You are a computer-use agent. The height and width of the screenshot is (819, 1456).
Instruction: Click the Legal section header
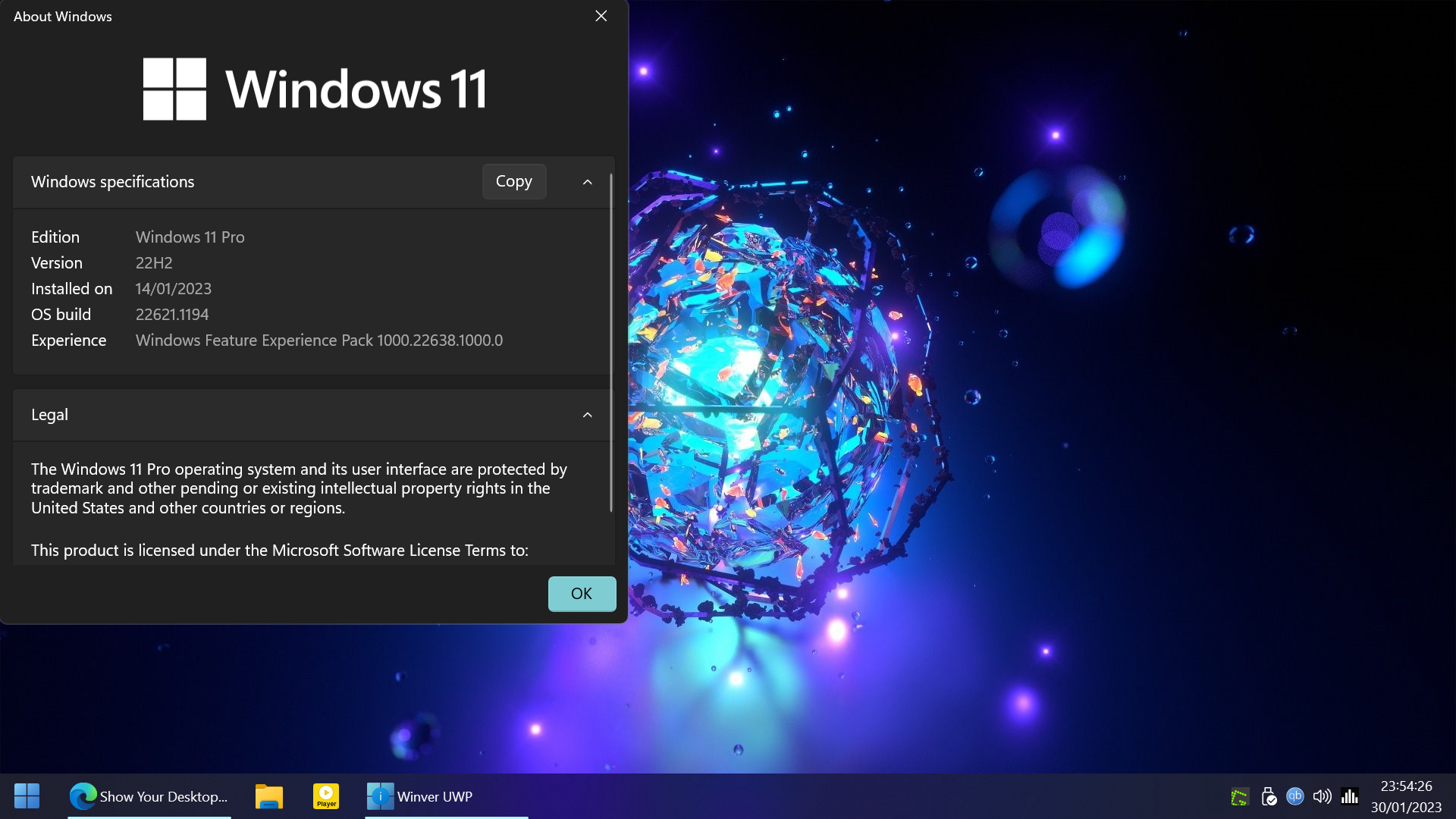point(313,415)
